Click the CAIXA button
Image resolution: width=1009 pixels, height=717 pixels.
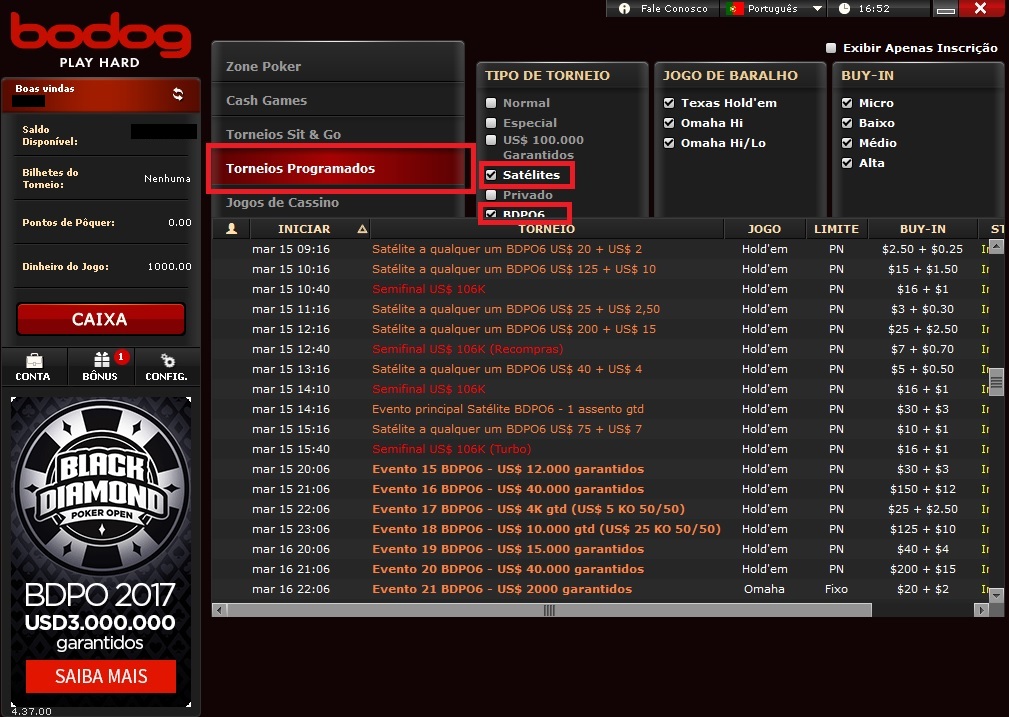coord(100,319)
